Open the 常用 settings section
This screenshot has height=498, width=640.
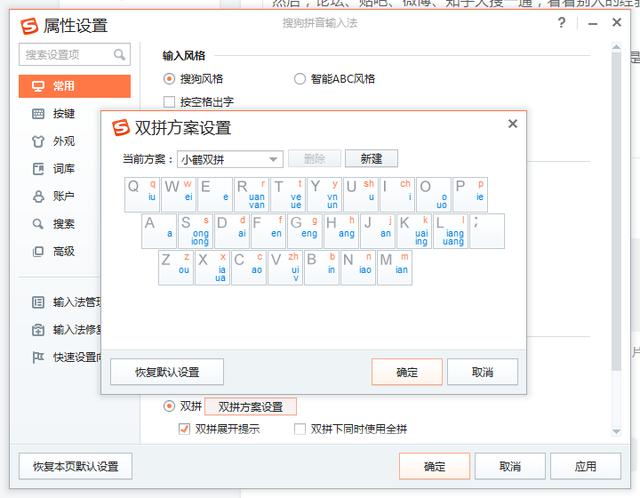click(x=75, y=86)
